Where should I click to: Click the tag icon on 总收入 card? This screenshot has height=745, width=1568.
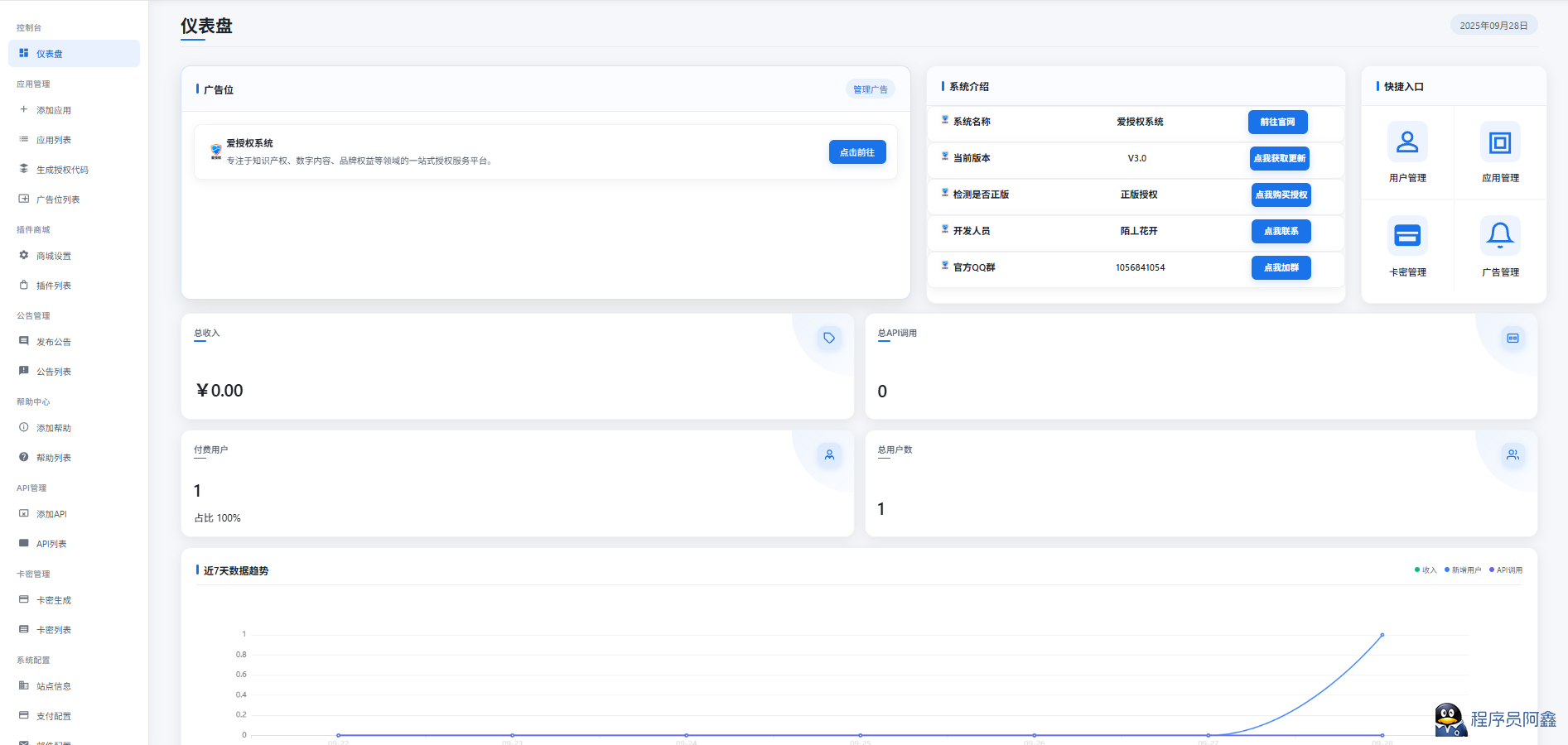828,338
